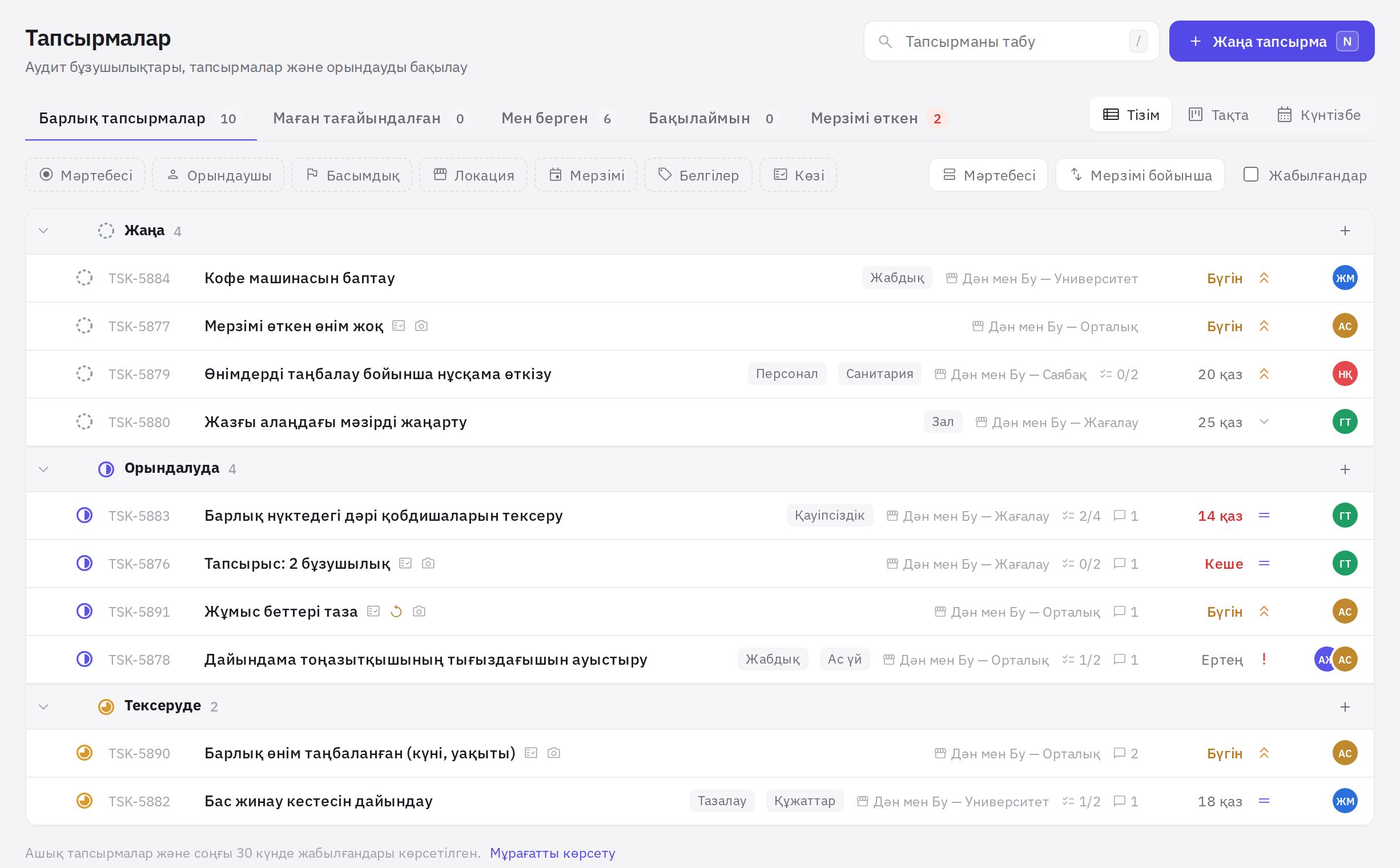The width and height of the screenshot is (1400, 868).
Task: Collapse the Орындалуда group
Action: pyautogui.click(x=43, y=469)
